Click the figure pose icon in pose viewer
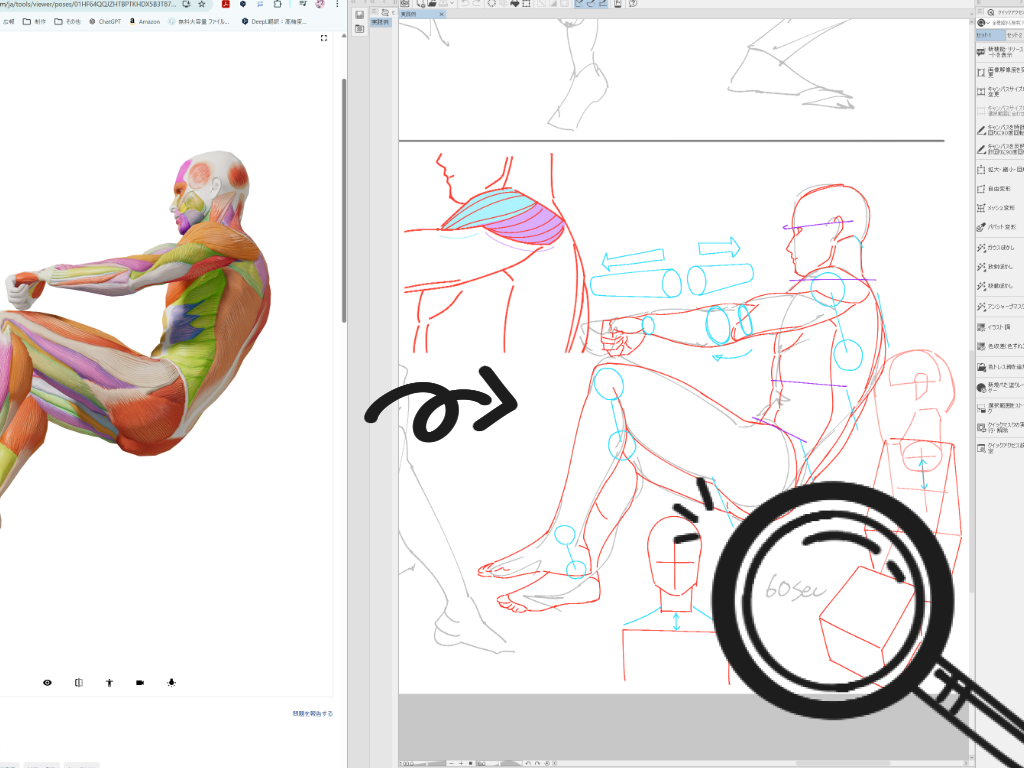 (109, 682)
